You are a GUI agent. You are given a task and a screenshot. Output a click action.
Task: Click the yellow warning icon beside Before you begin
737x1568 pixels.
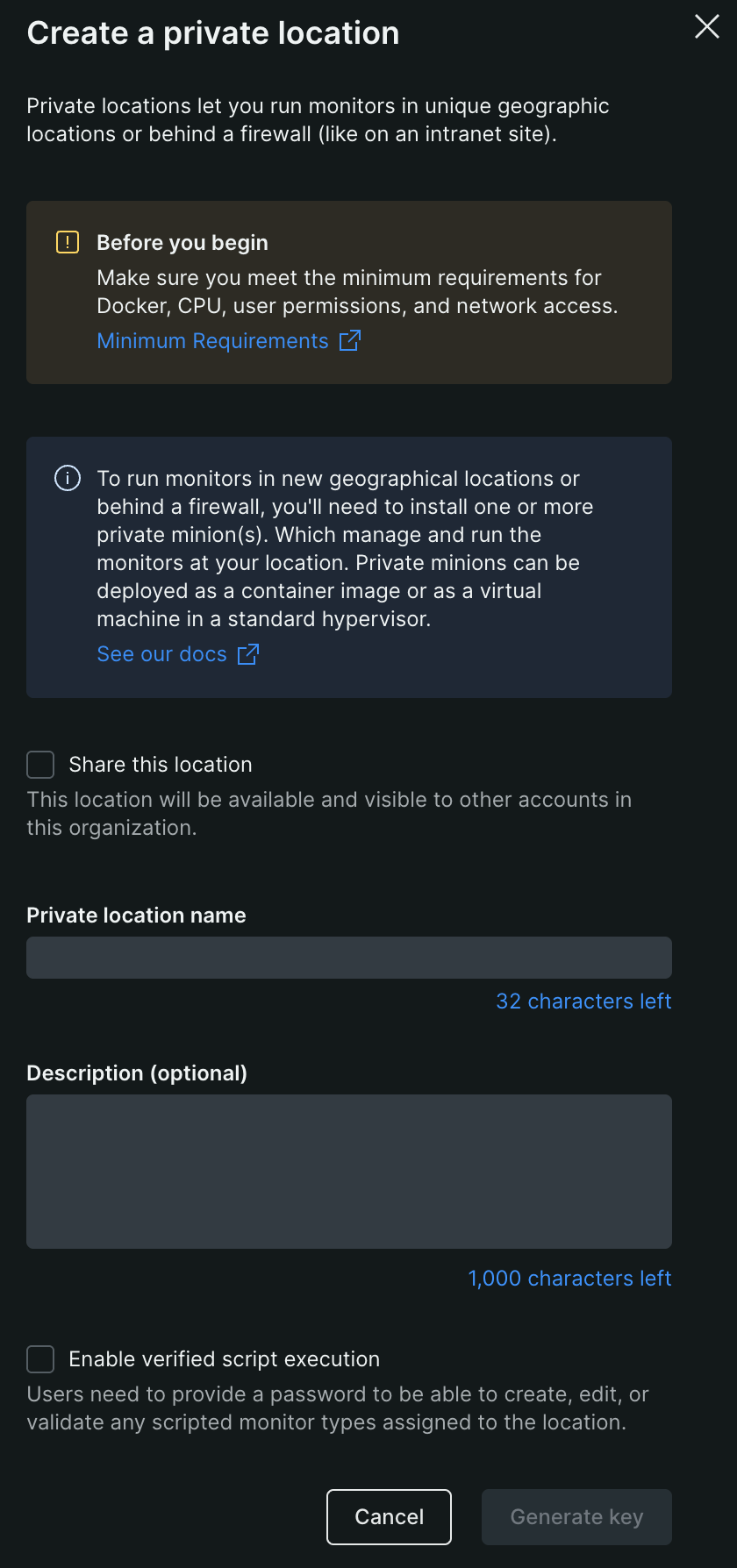68,242
